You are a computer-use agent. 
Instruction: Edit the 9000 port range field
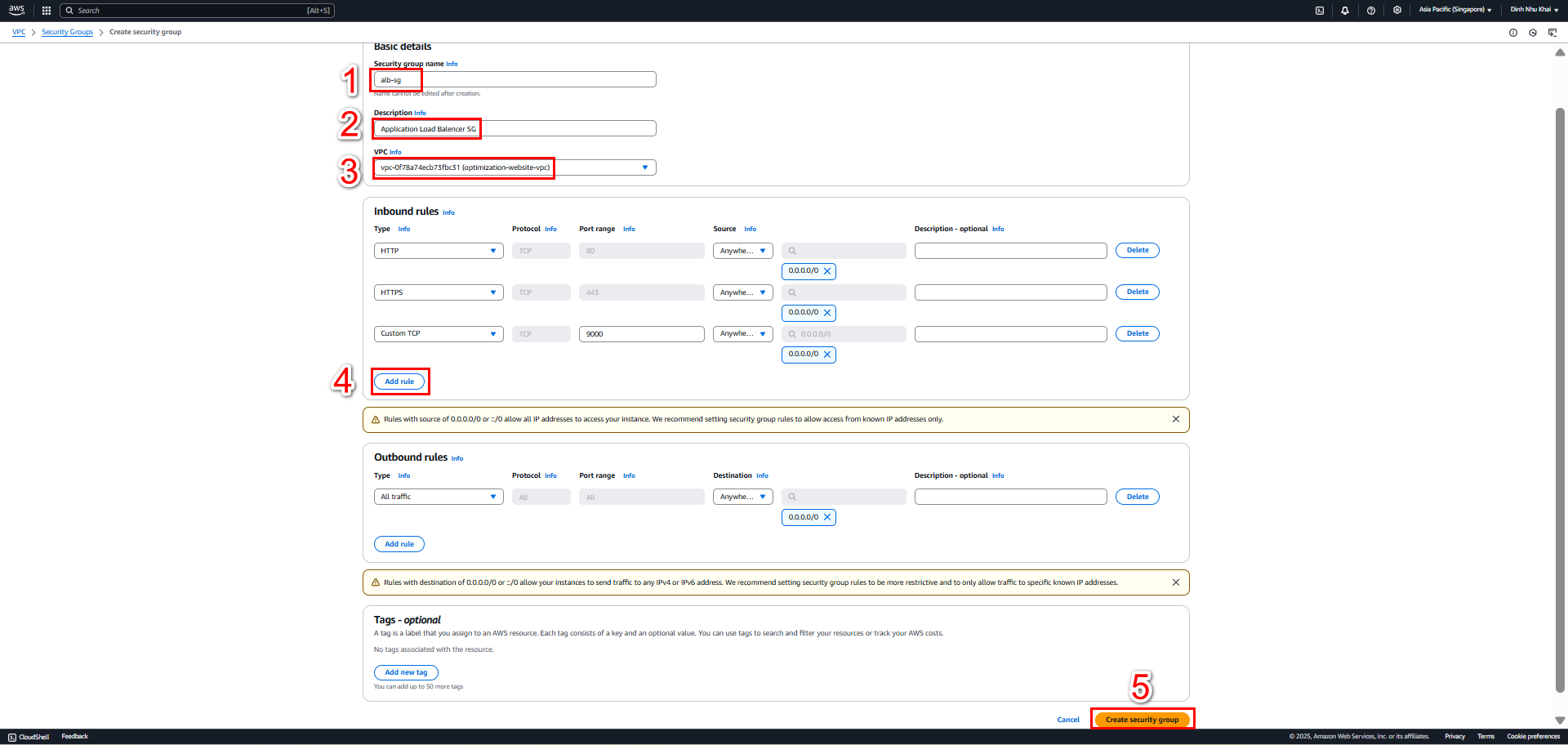(x=642, y=334)
